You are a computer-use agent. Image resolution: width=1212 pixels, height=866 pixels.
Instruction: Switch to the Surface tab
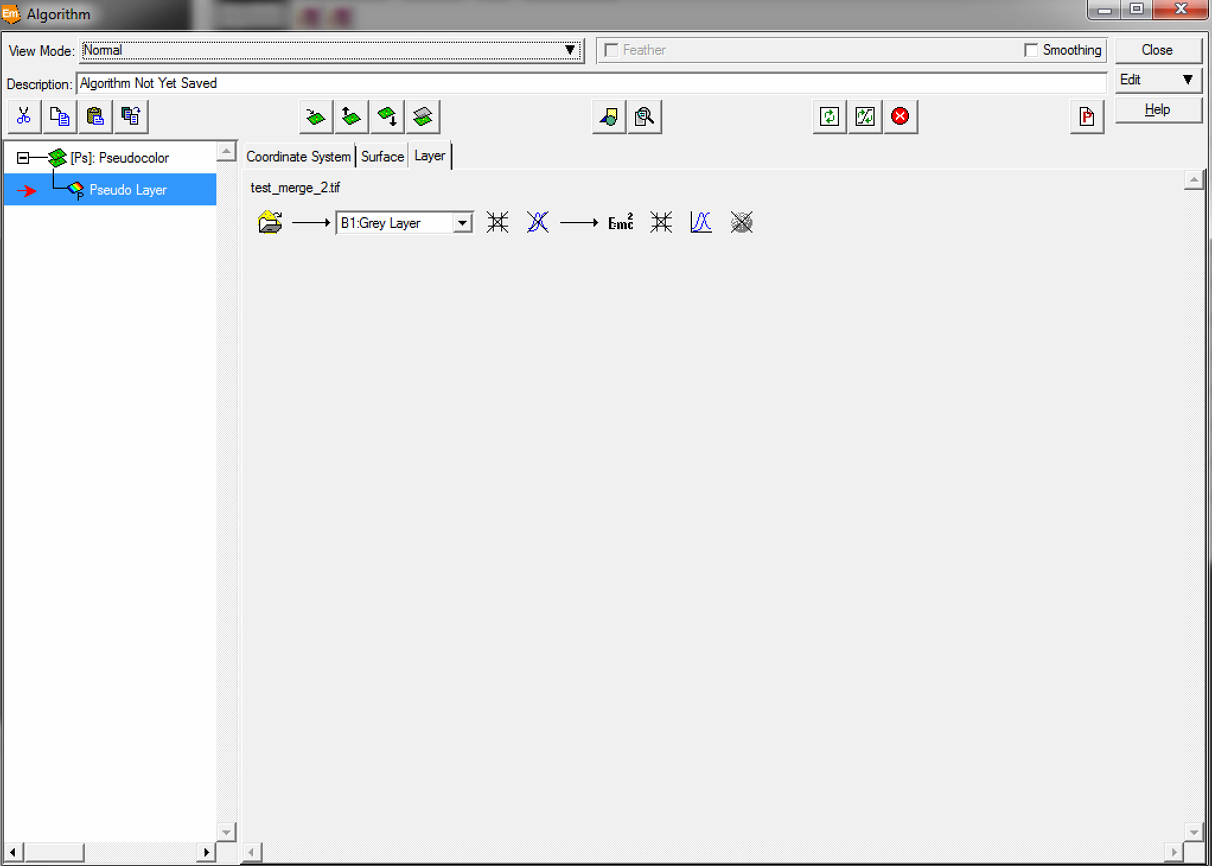382,157
